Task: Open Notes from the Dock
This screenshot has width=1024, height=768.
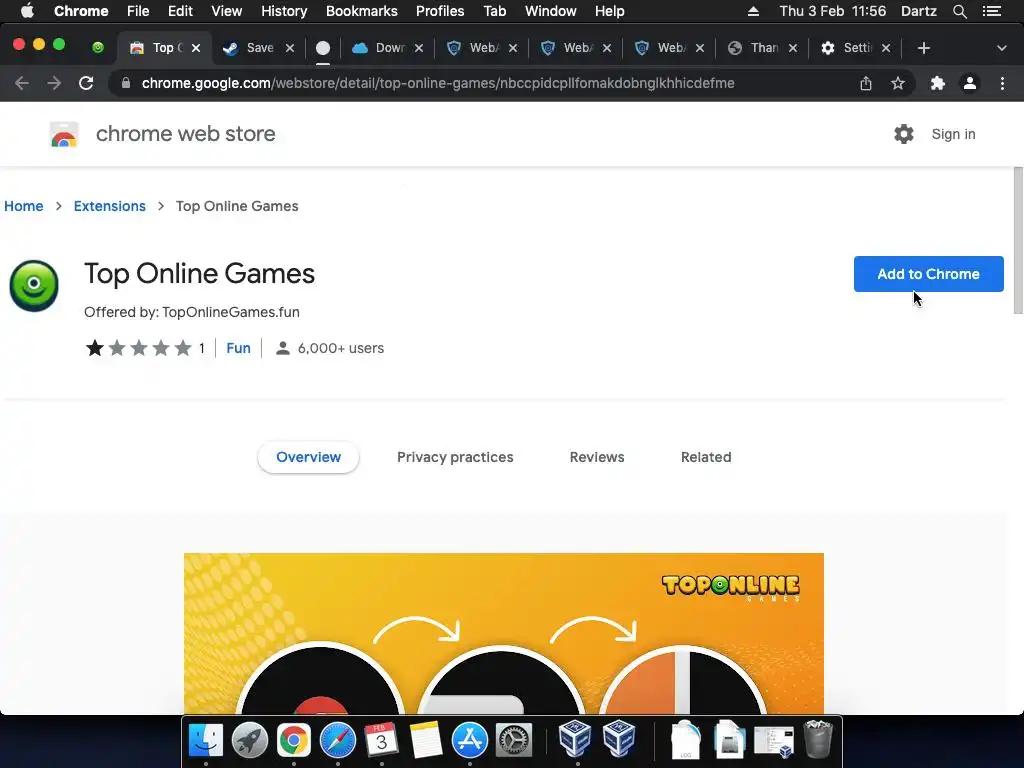Action: pos(426,740)
